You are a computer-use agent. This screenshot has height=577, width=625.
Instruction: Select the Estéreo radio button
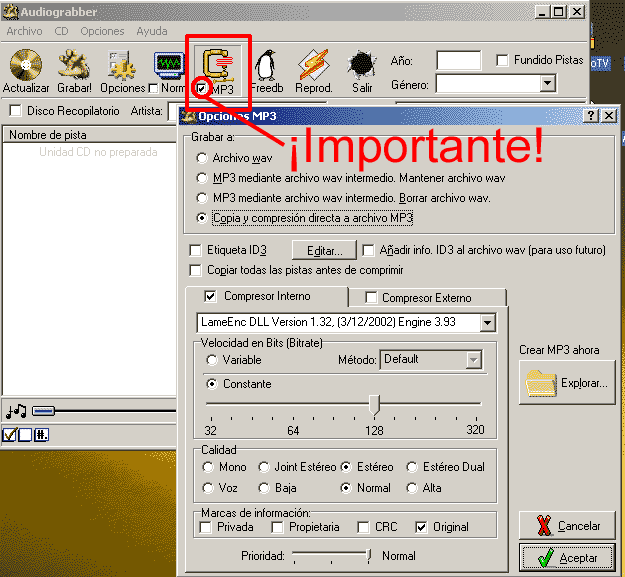(x=346, y=467)
